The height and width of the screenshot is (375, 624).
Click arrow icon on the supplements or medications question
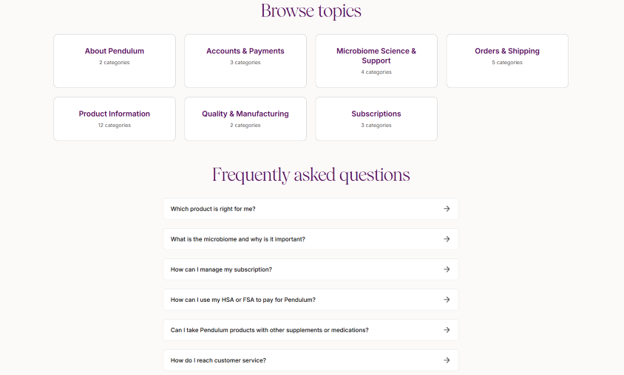pos(447,330)
